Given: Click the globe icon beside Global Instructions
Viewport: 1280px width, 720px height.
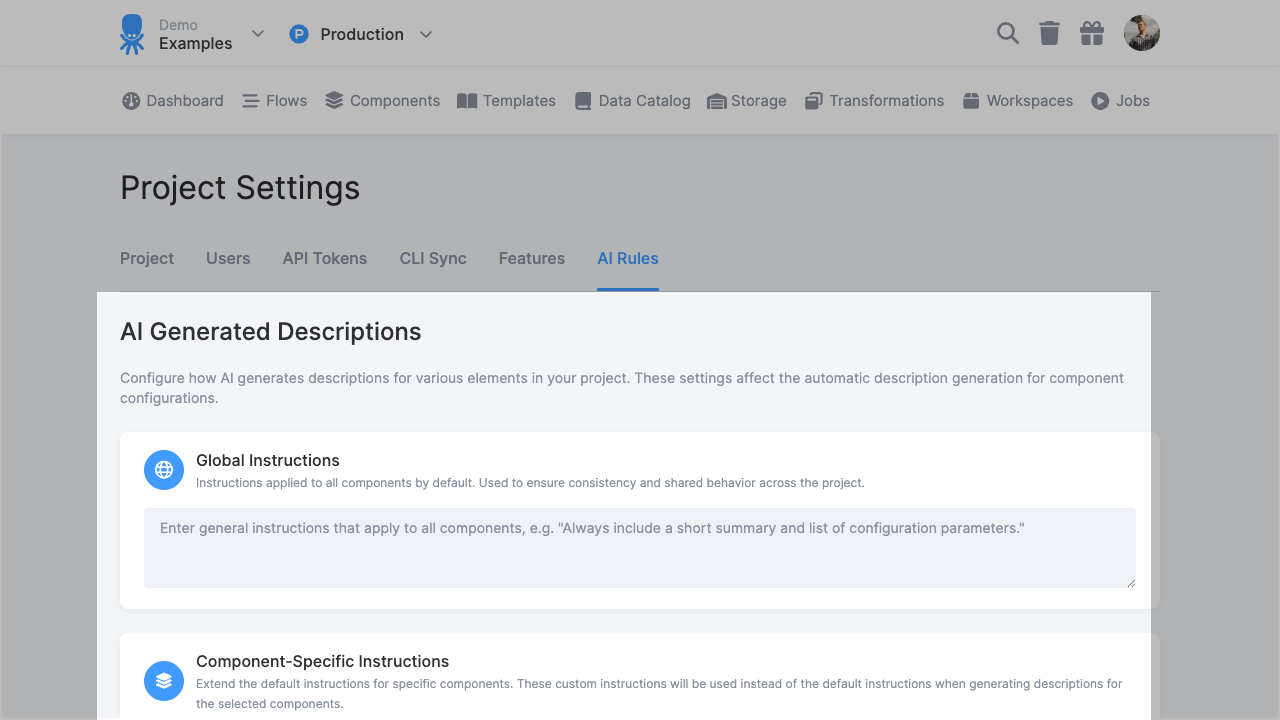Looking at the screenshot, I should (163, 470).
